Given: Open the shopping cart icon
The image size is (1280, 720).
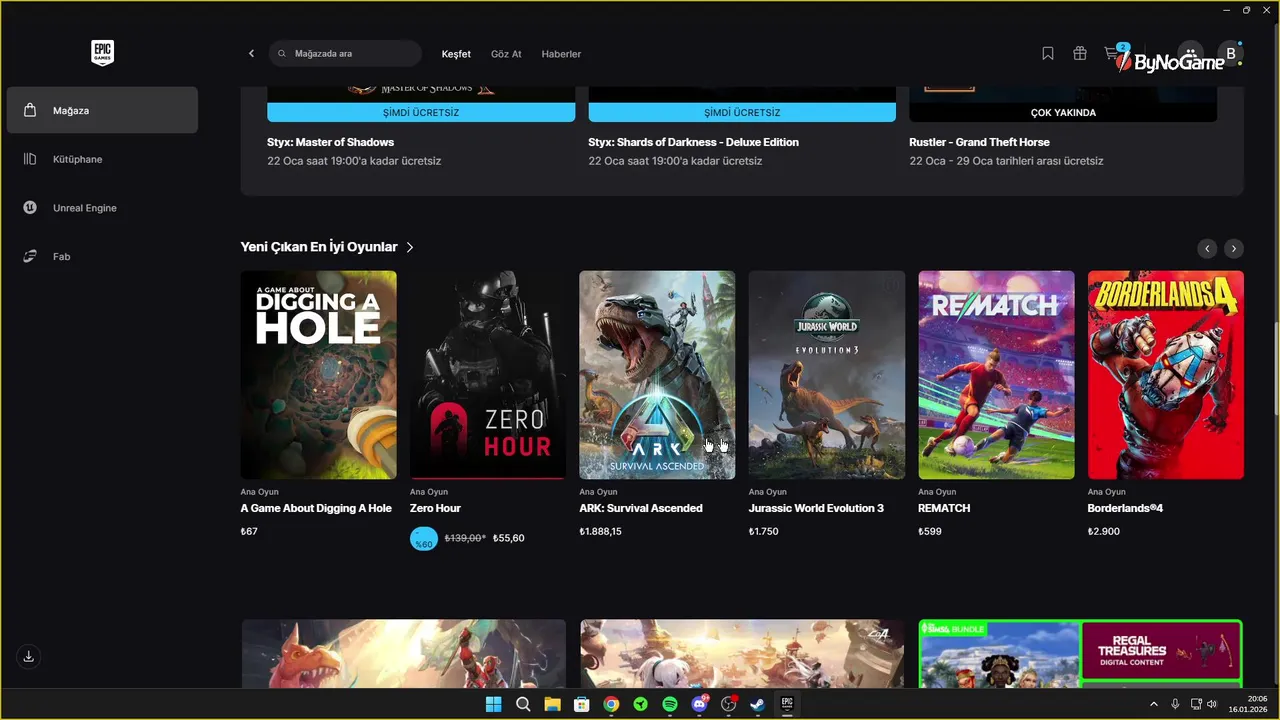Looking at the screenshot, I should tap(1112, 54).
